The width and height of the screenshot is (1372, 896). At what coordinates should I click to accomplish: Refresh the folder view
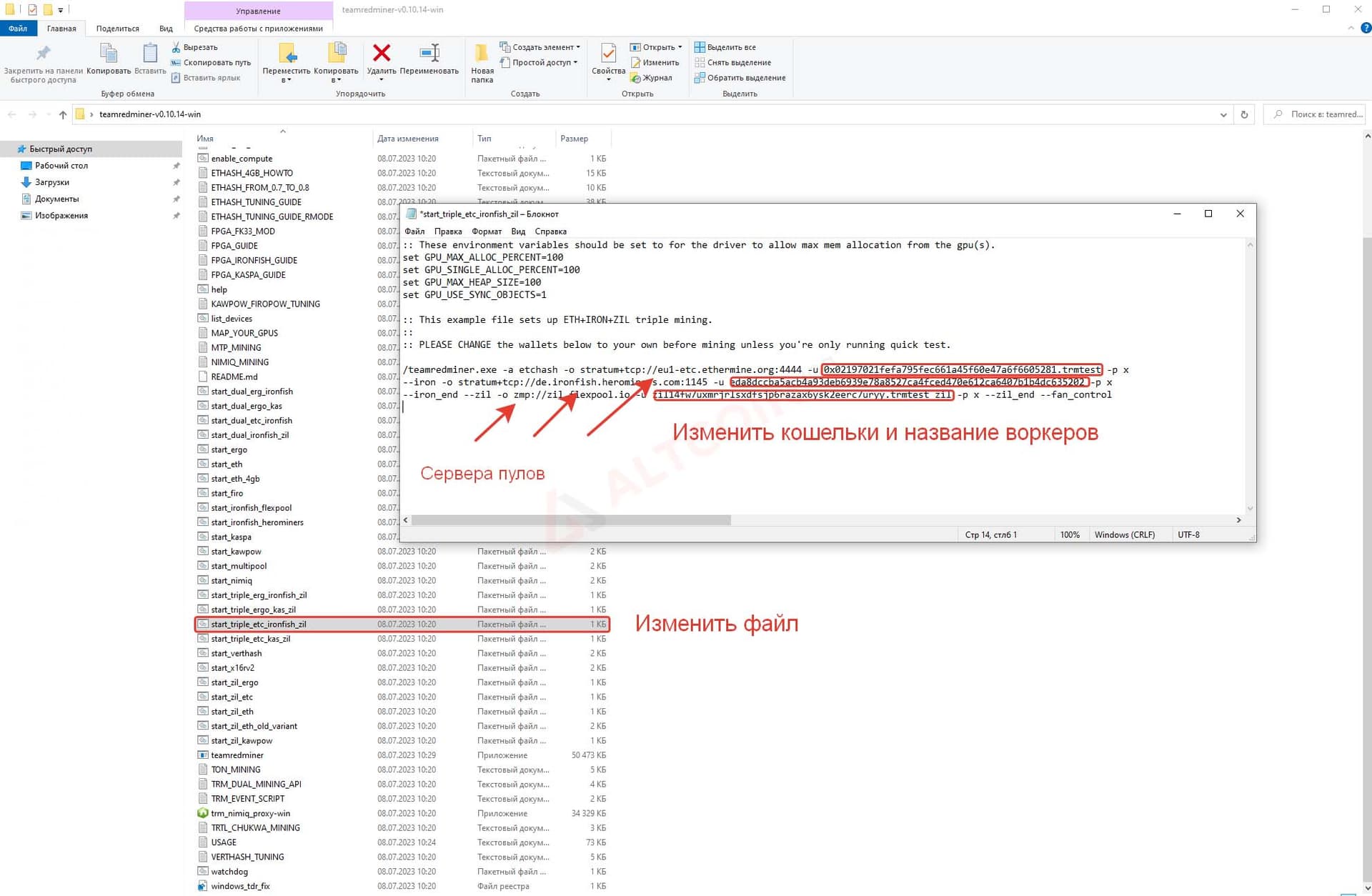coord(1244,114)
